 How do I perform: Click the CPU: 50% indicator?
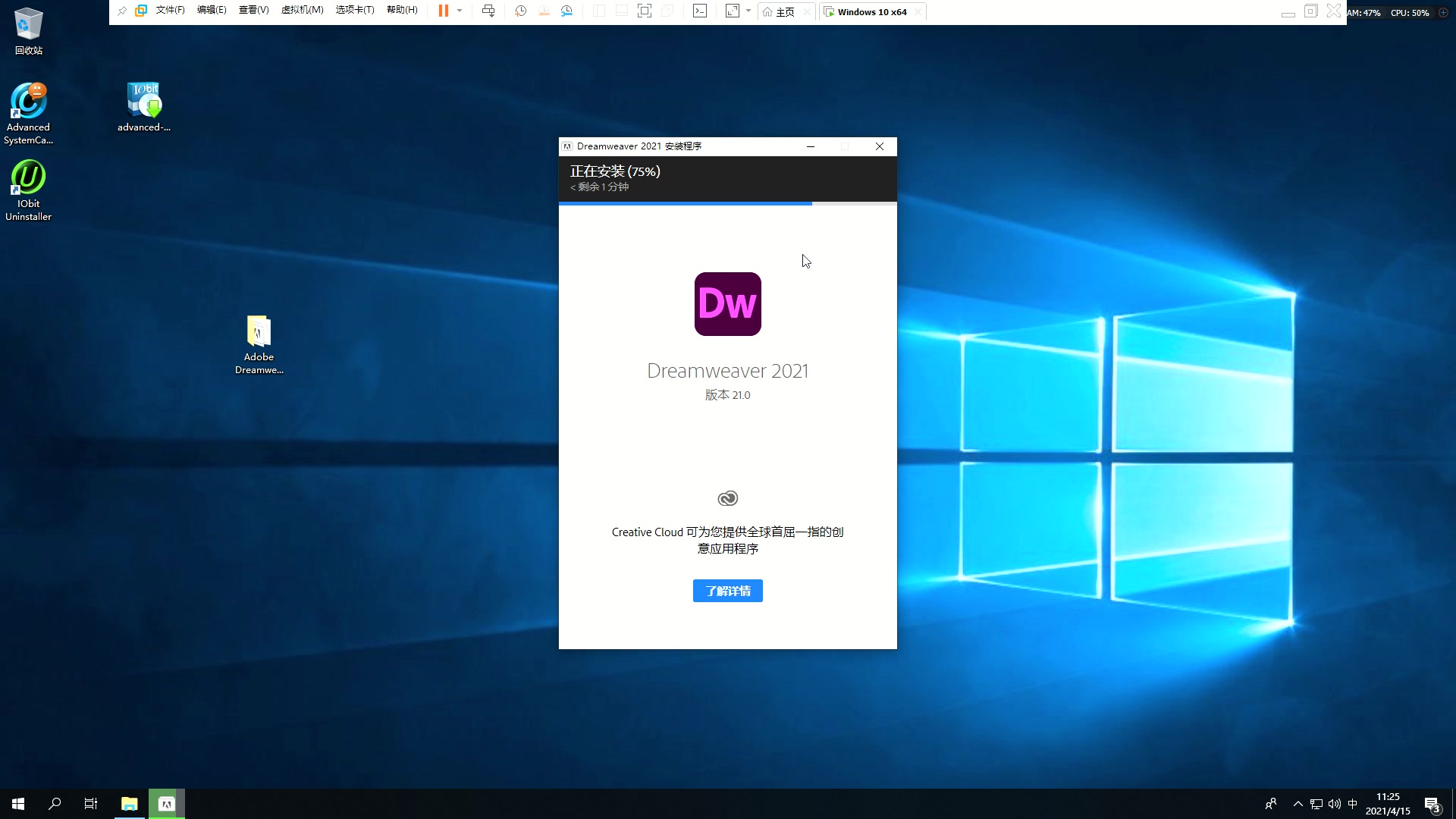[x=1410, y=13]
